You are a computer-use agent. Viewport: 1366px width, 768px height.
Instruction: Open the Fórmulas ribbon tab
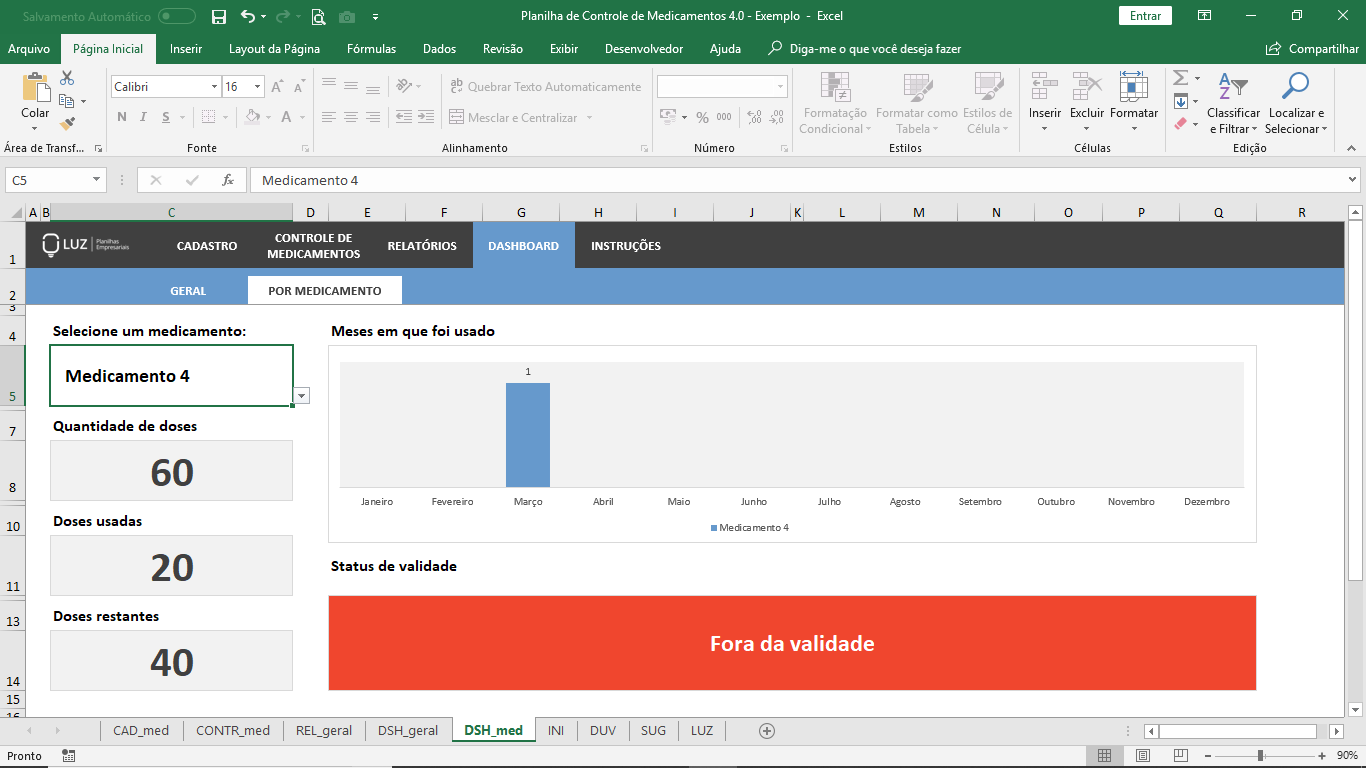coord(371,49)
